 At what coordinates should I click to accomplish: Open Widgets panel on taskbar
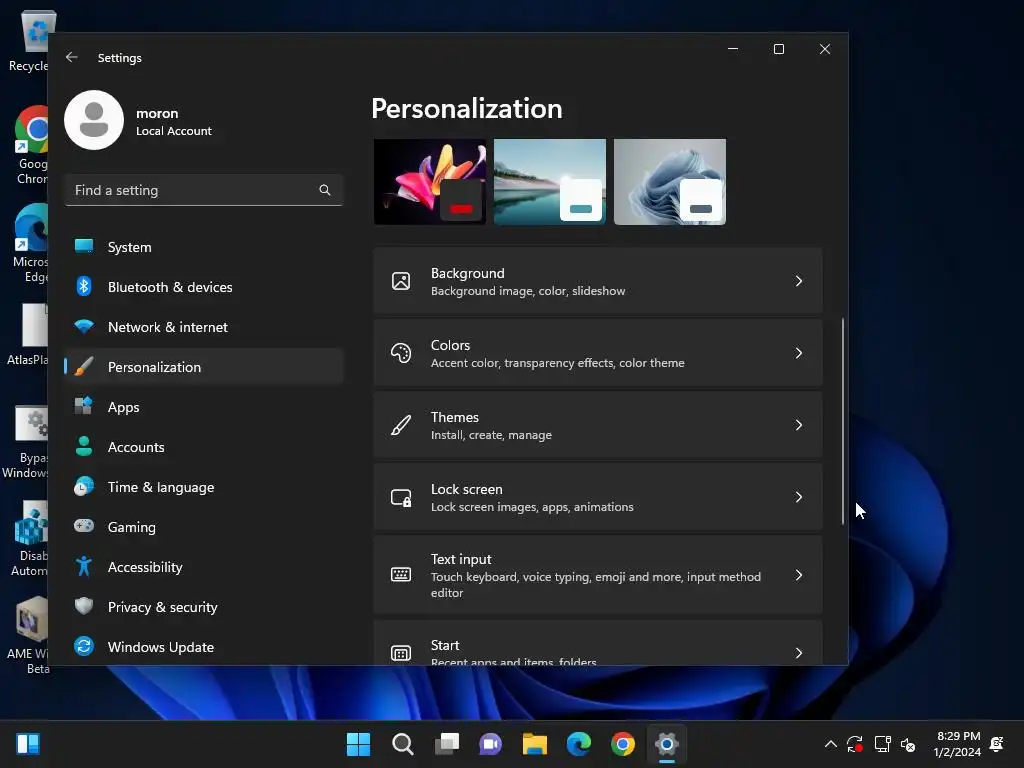click(x=28, y=744)
